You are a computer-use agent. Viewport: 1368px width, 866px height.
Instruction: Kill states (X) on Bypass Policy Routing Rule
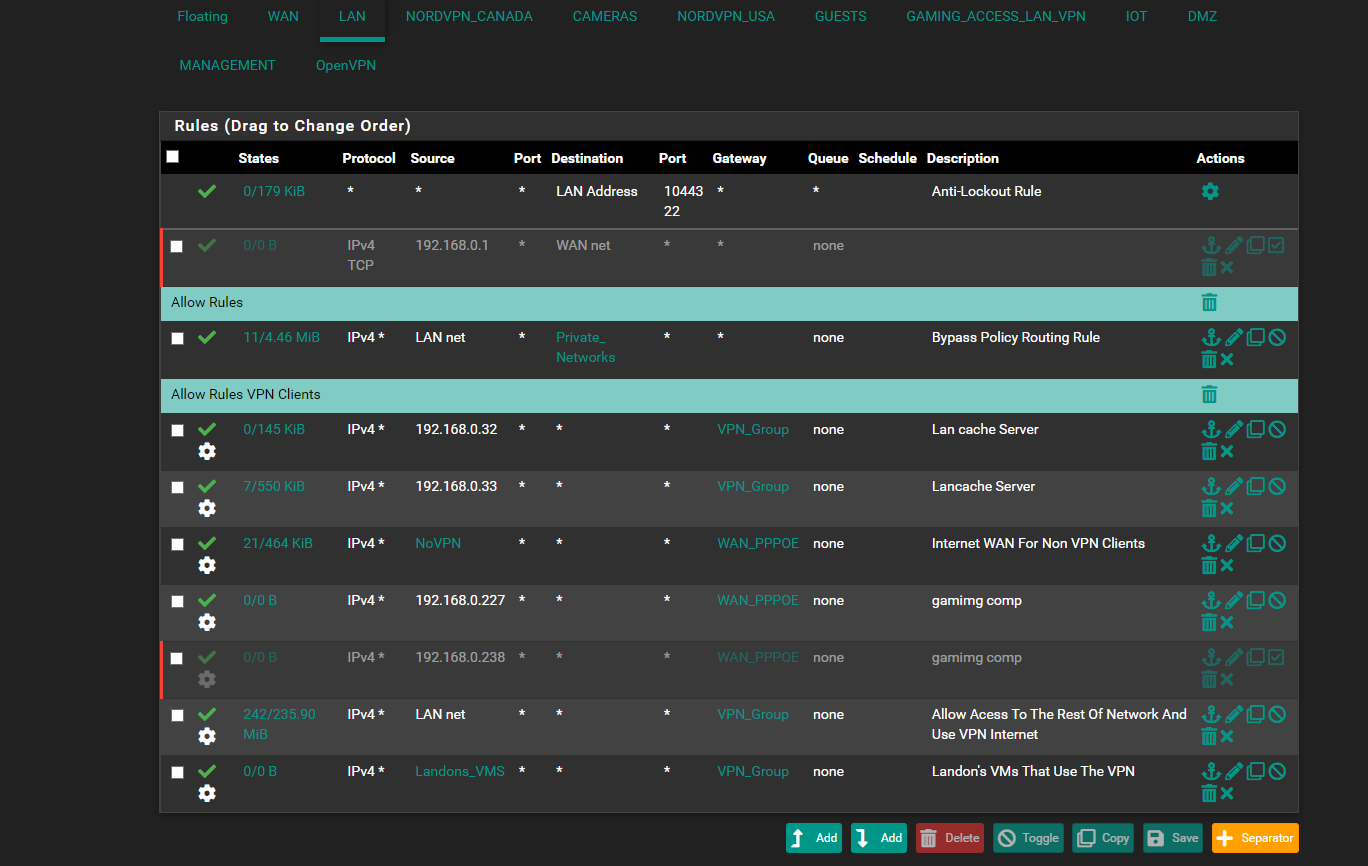(x=1227, y=359)
